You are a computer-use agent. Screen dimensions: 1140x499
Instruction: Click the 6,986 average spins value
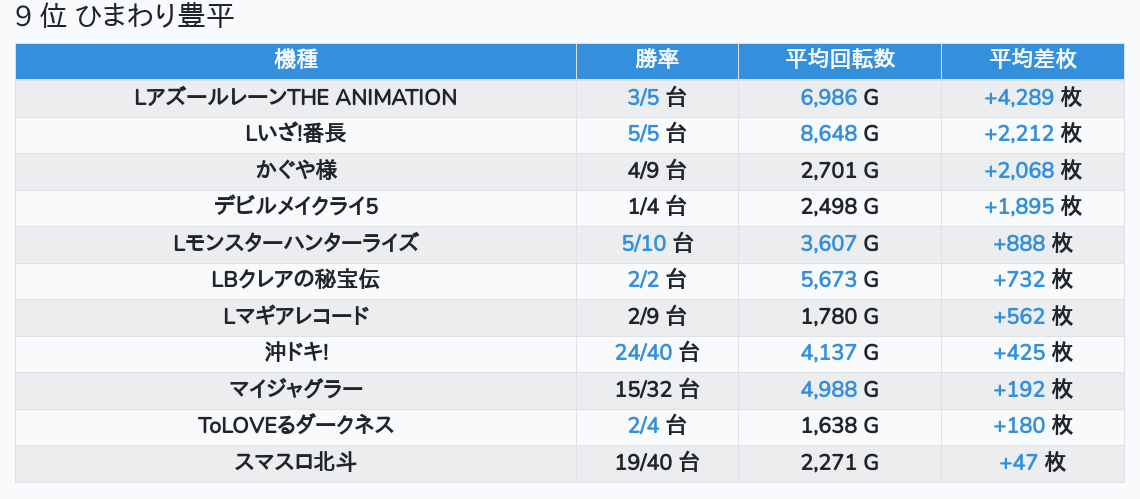pos(829,98)
